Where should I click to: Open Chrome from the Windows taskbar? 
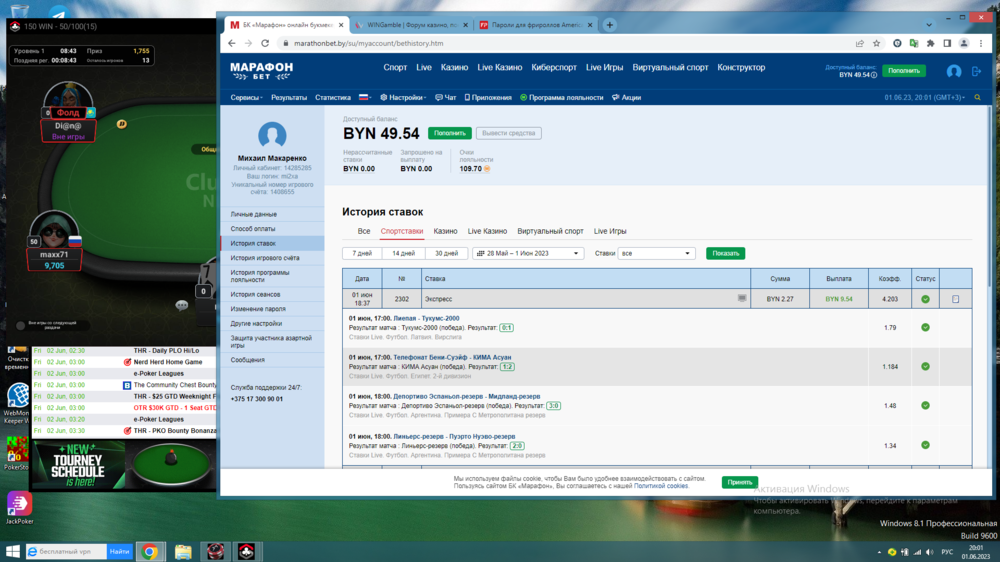149,551
